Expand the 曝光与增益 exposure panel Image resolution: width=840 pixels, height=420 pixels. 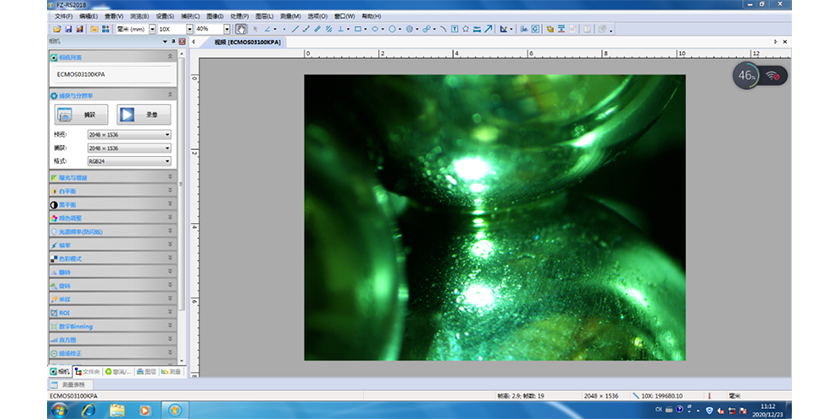[112, 177]
